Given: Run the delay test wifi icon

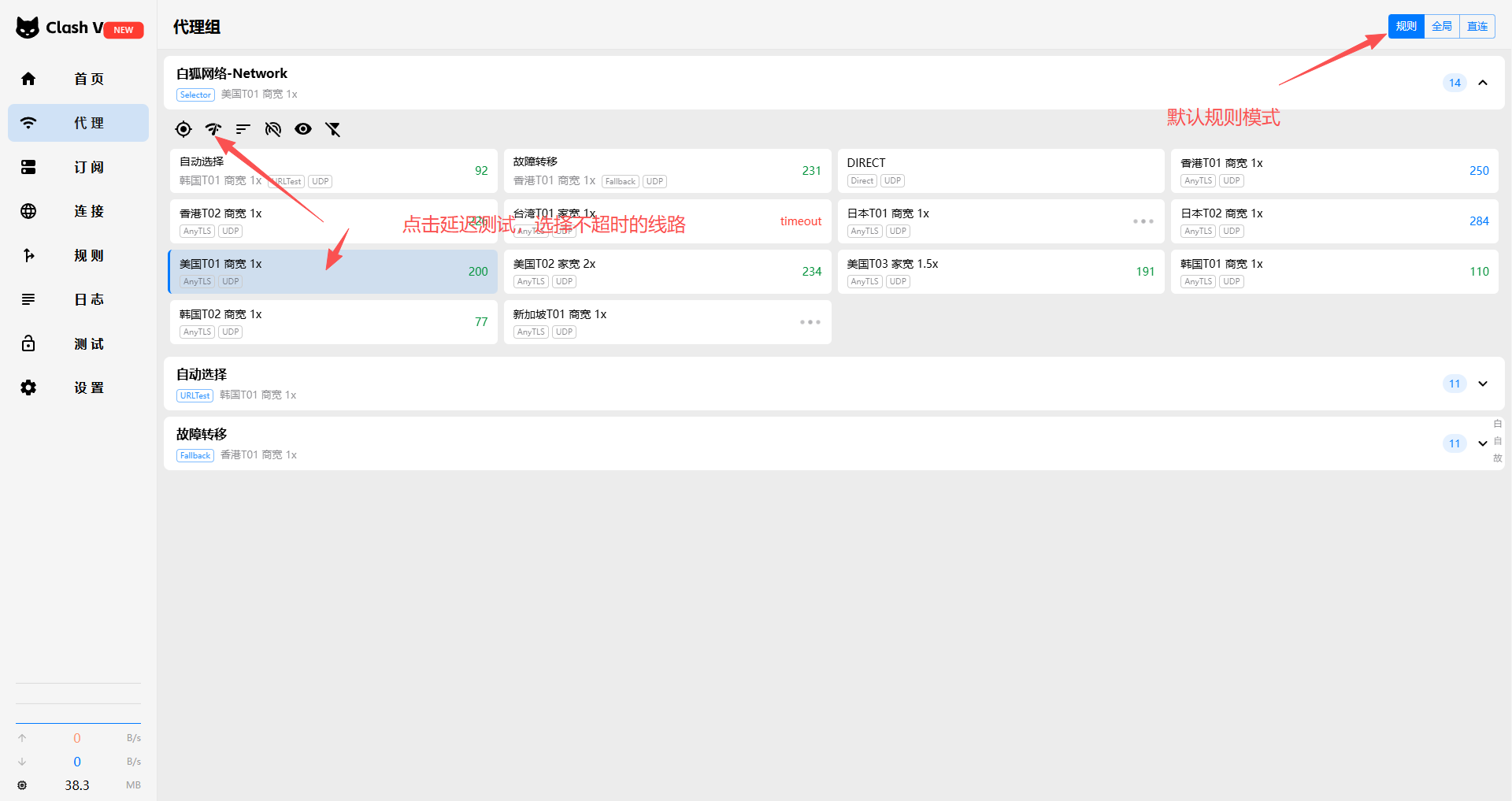Looking at the screenshot, I should point(213,129).
